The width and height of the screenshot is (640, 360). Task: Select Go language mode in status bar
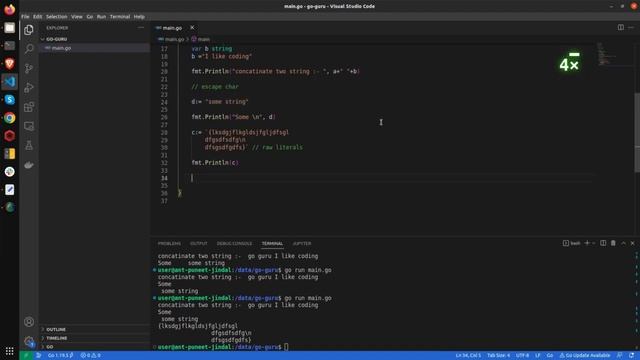click(550, 356)
